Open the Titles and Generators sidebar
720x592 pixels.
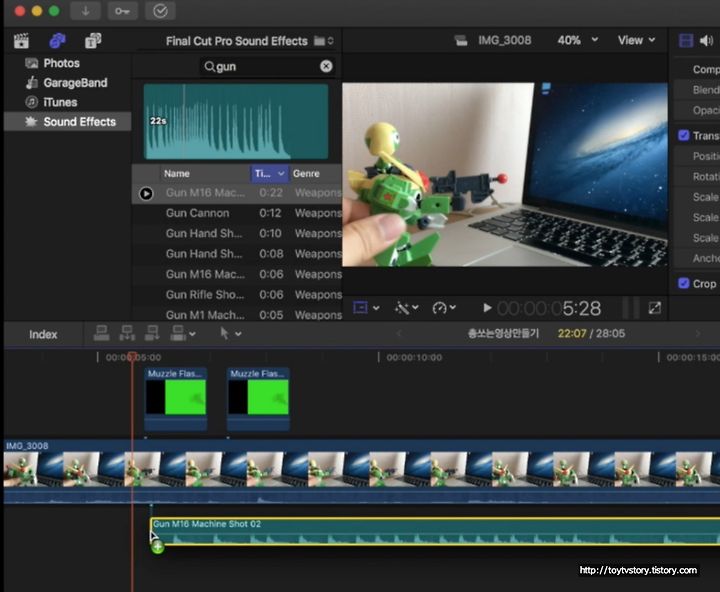coord(93,41)
